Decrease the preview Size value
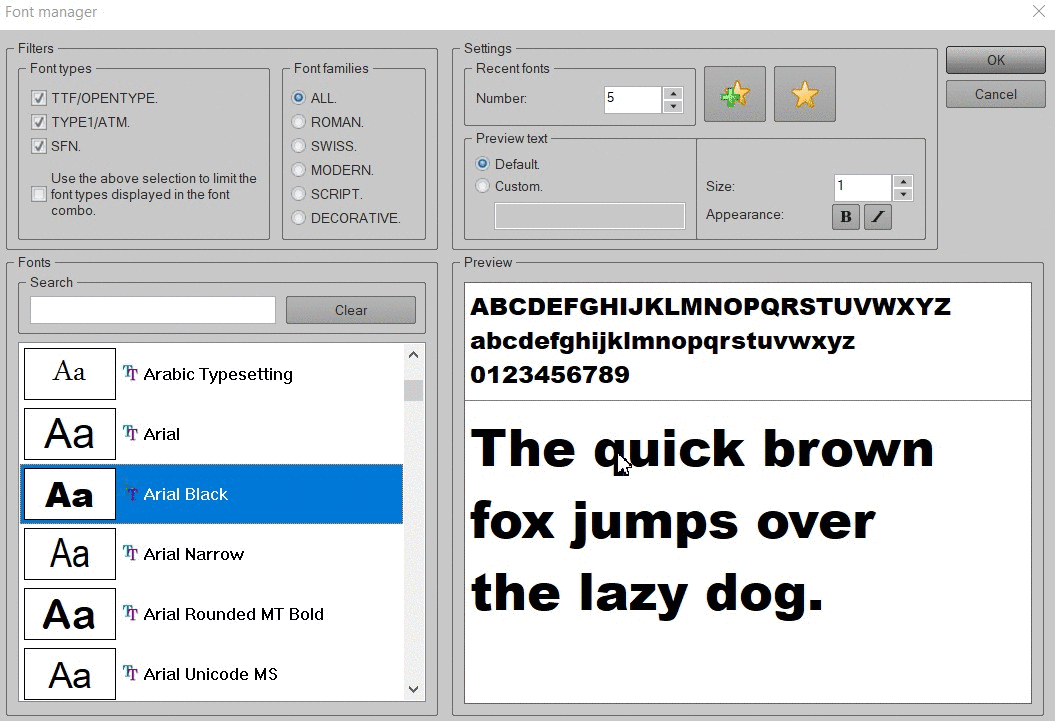 903,194
